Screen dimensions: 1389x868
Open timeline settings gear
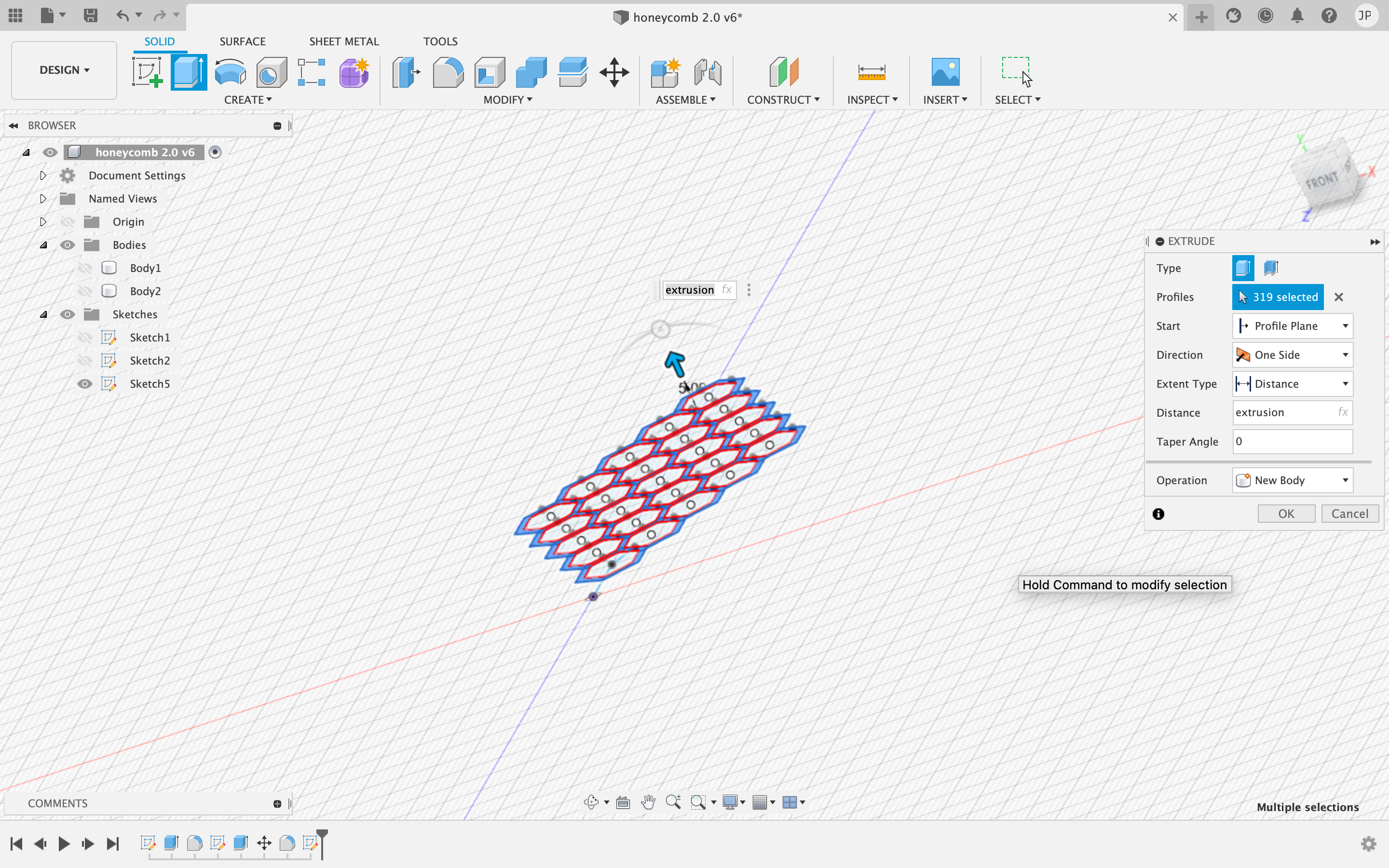1368,843
